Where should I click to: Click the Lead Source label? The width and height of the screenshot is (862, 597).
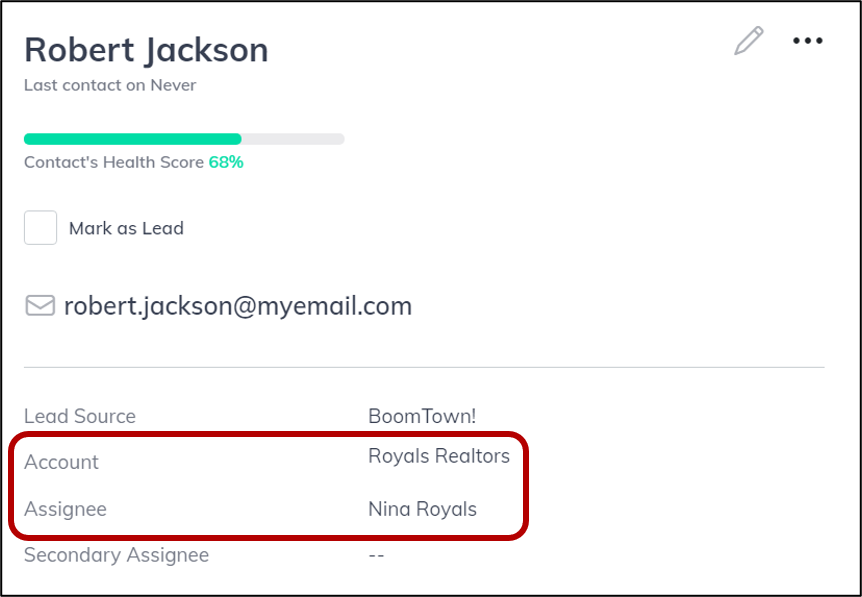tap(80, 416)
